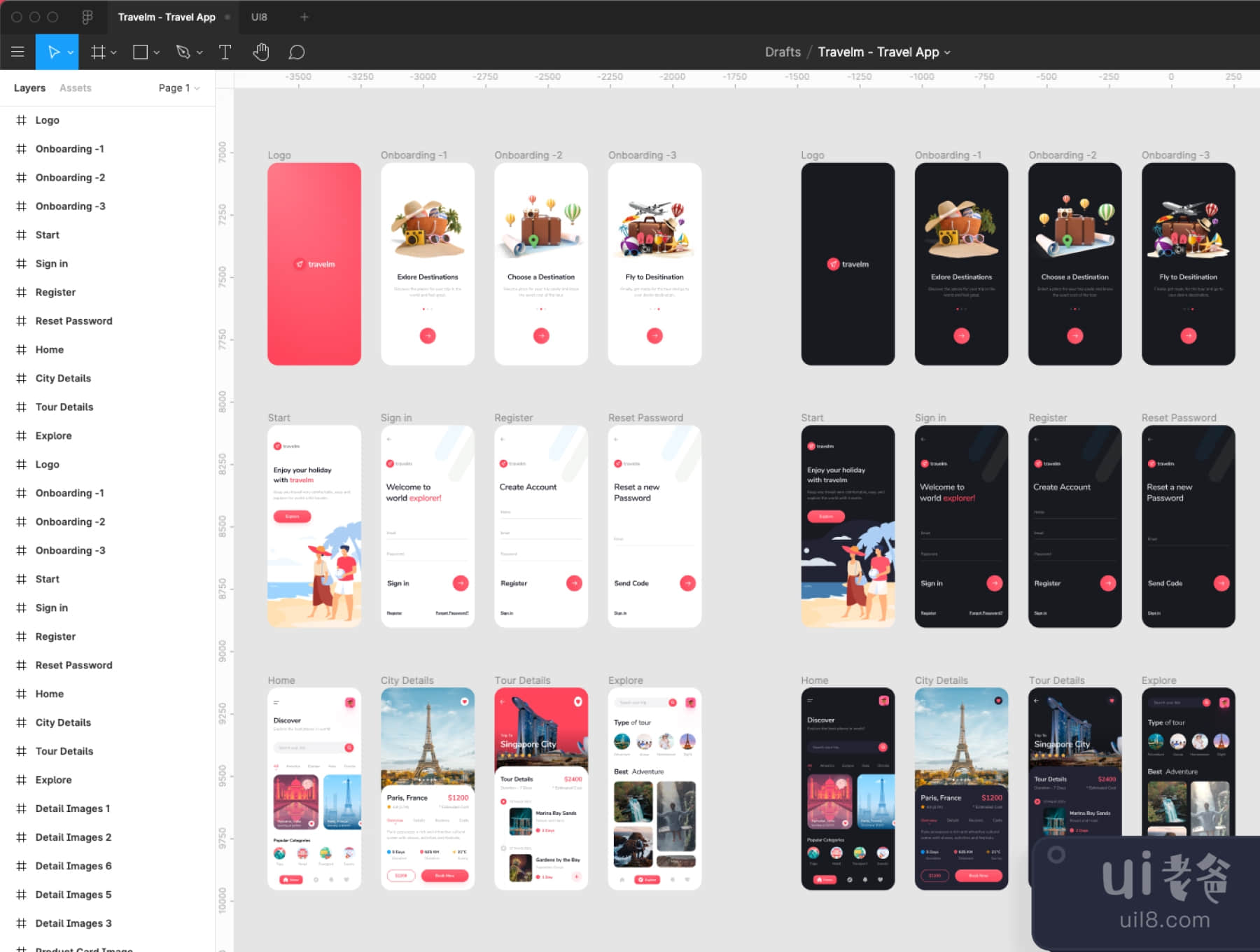Switch to the UI8 tab
This screenshot has height=952, width=1260.
[x=259, y=17]
